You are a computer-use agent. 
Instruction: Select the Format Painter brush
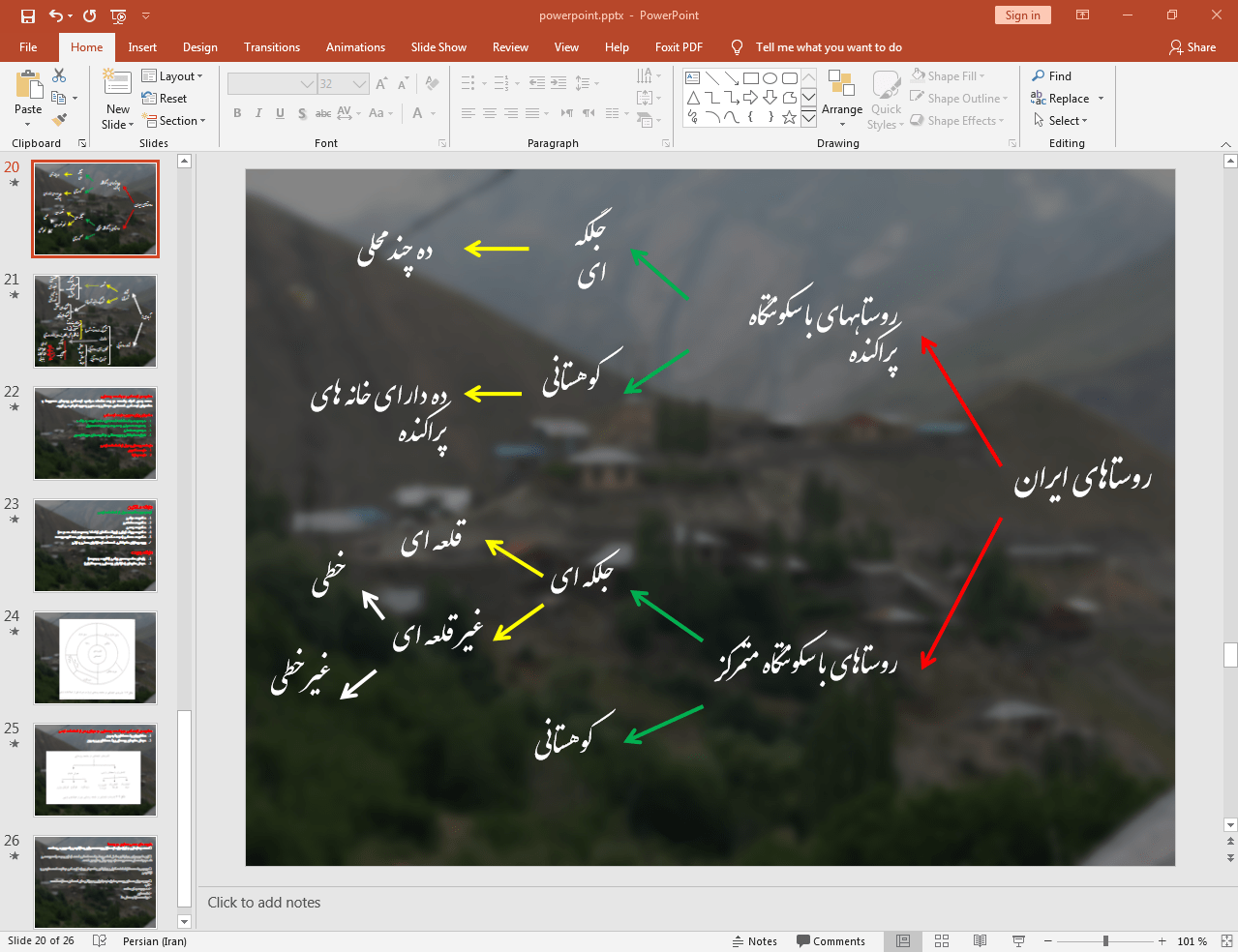59,120
